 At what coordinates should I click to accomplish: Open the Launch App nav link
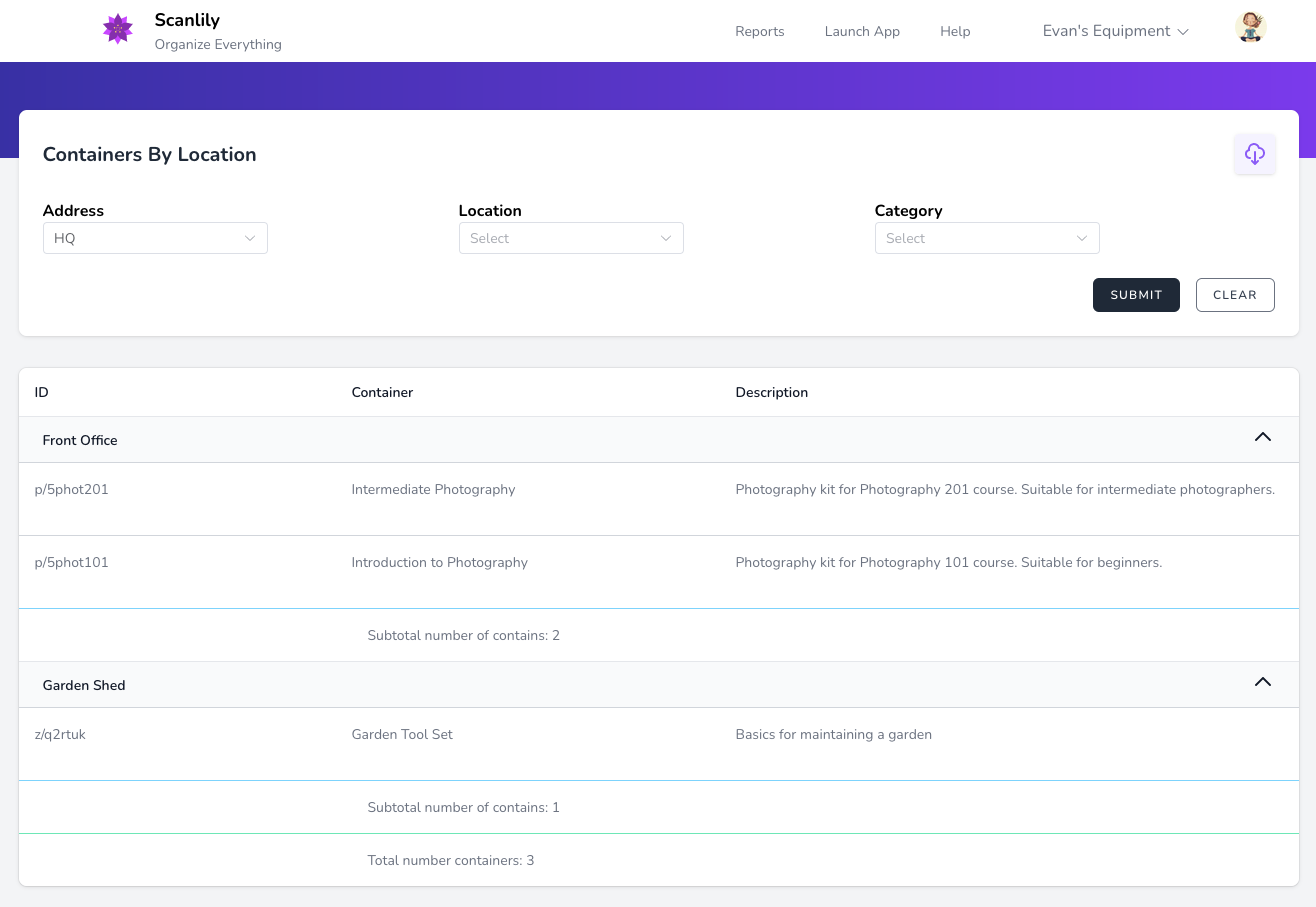tap(862, 31)
